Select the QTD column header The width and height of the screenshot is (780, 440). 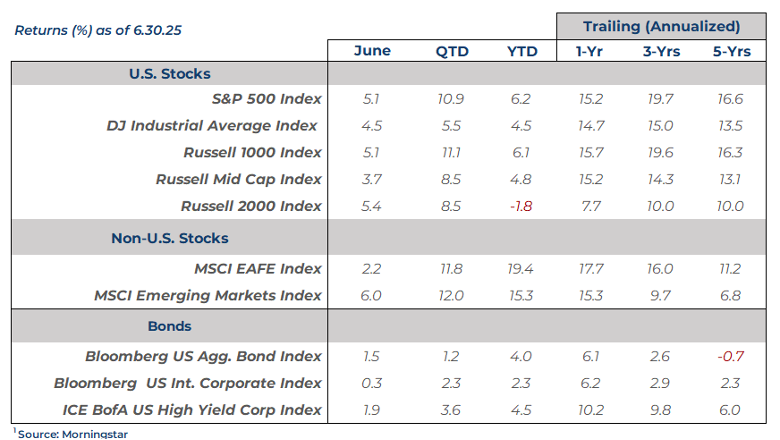click(x=451, y=51)
